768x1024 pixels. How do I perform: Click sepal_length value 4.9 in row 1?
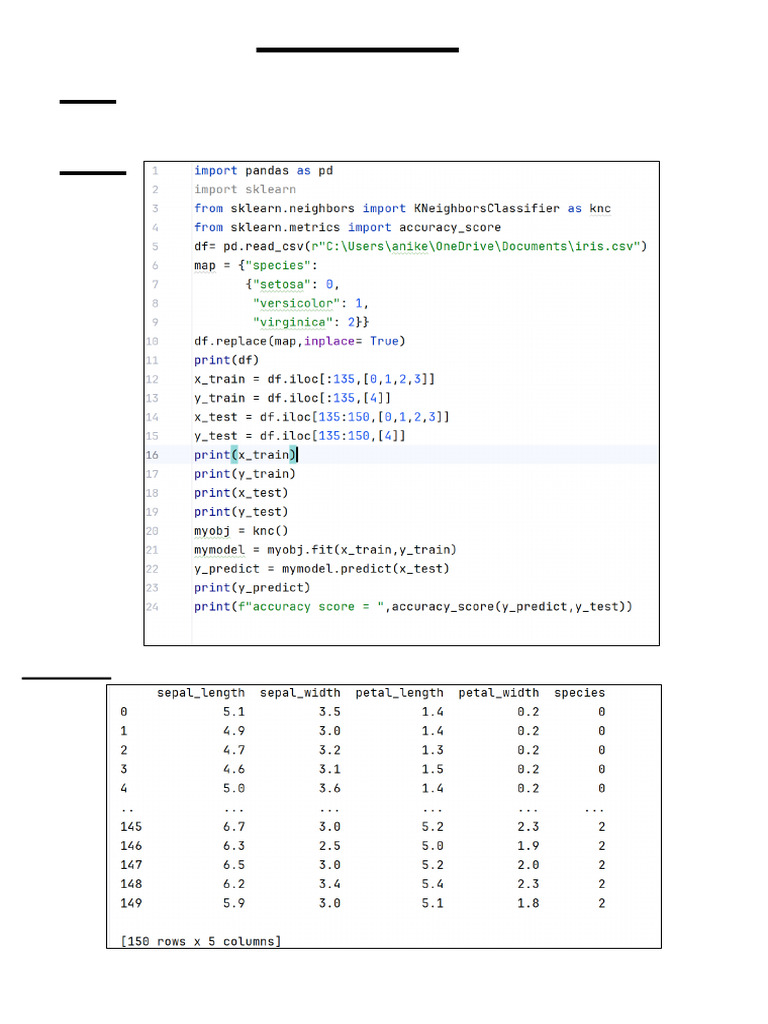234,731
